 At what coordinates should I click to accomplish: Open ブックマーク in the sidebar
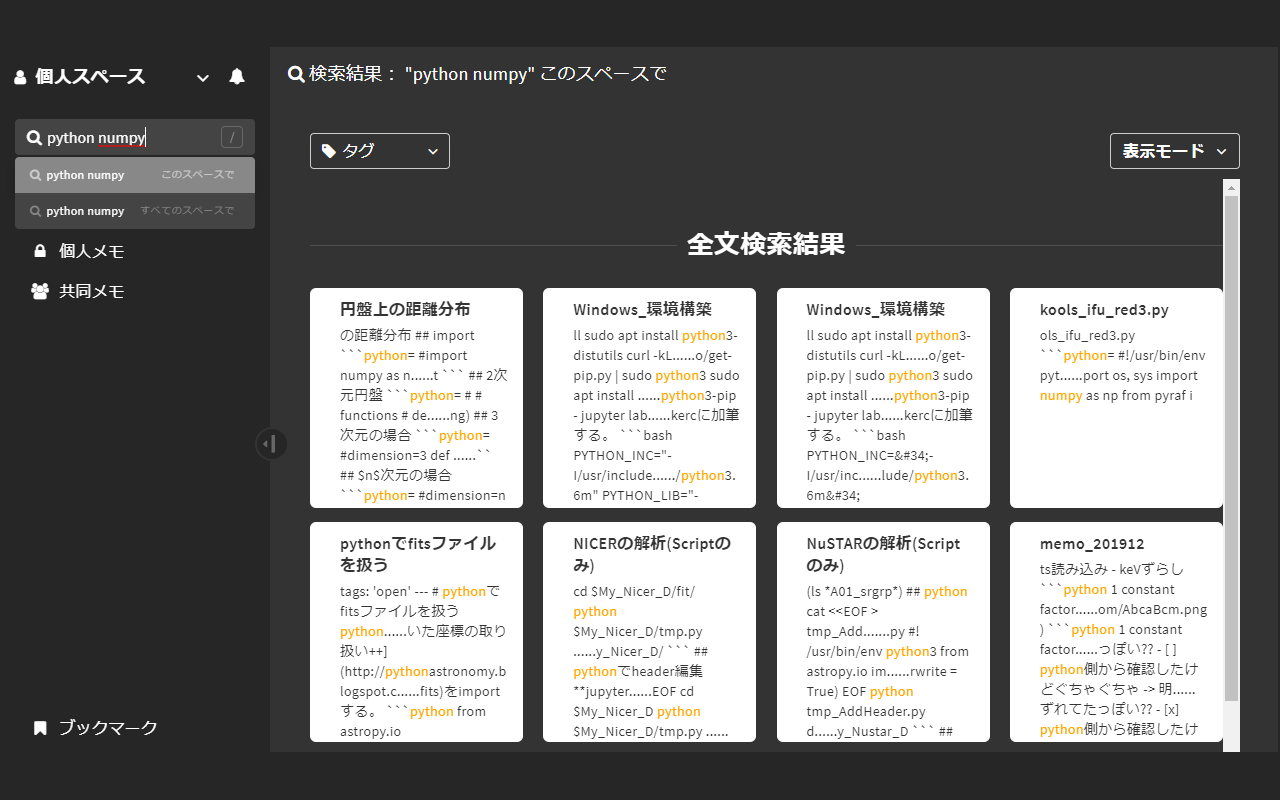[x=108, y=727]
